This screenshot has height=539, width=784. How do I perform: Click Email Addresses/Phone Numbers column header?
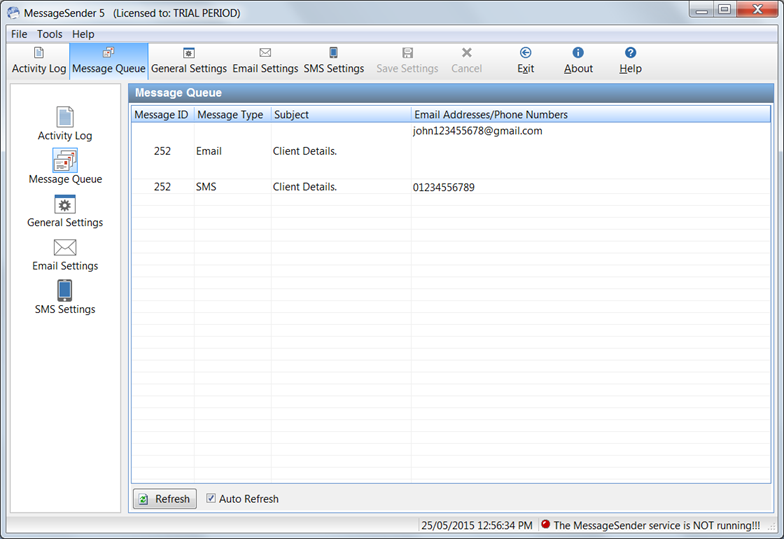coord(590,114)
